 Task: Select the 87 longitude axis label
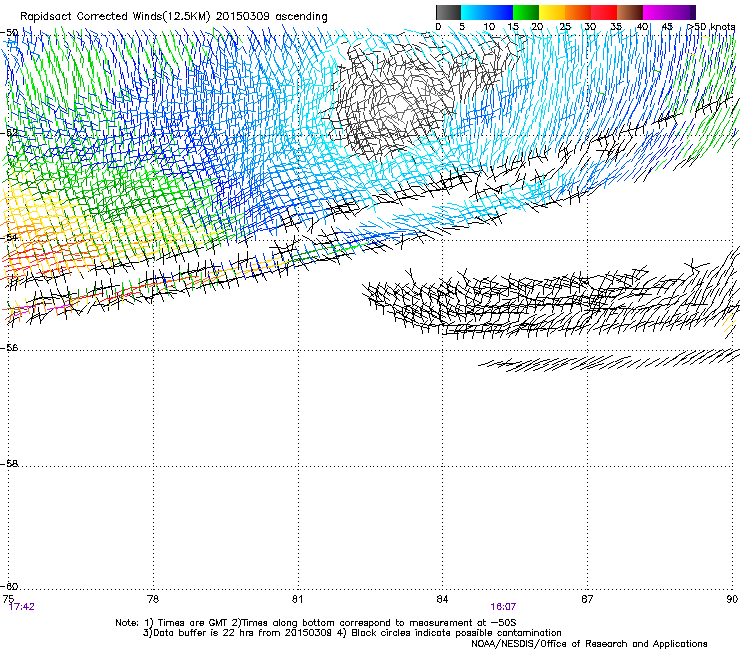pos(587,599)
